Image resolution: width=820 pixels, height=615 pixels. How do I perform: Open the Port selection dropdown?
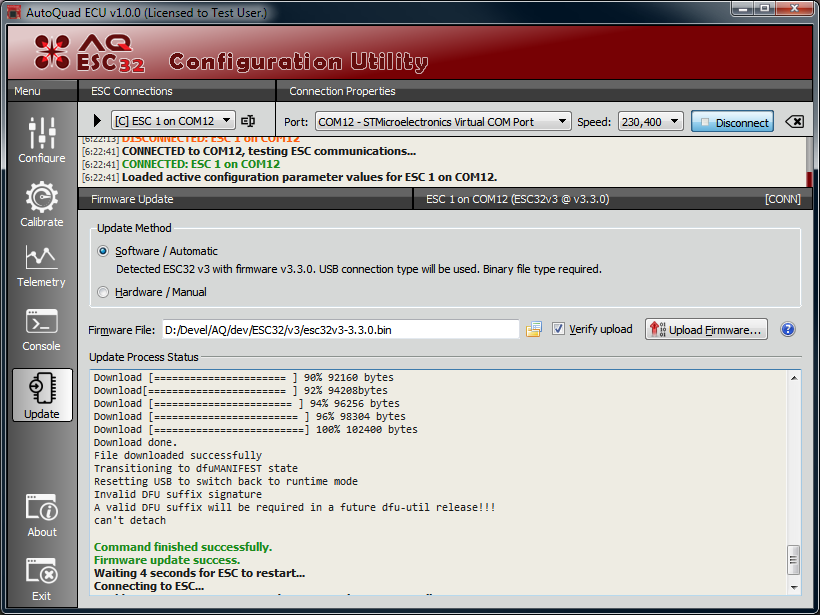443,122
